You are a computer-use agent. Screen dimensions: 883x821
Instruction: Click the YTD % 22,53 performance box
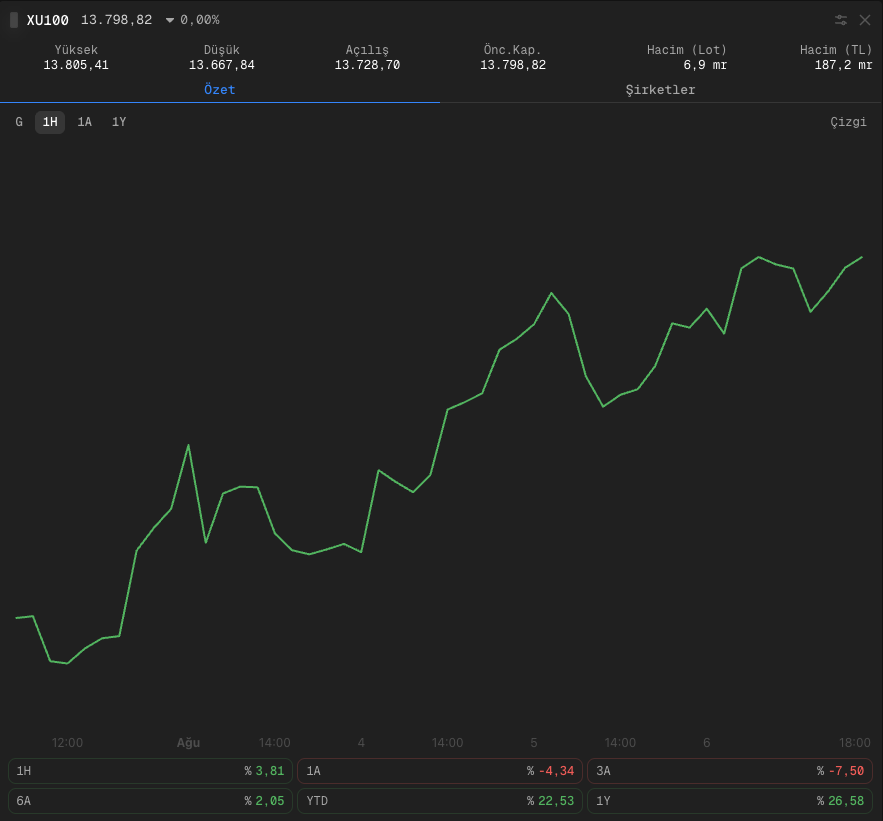pos(440,801)
